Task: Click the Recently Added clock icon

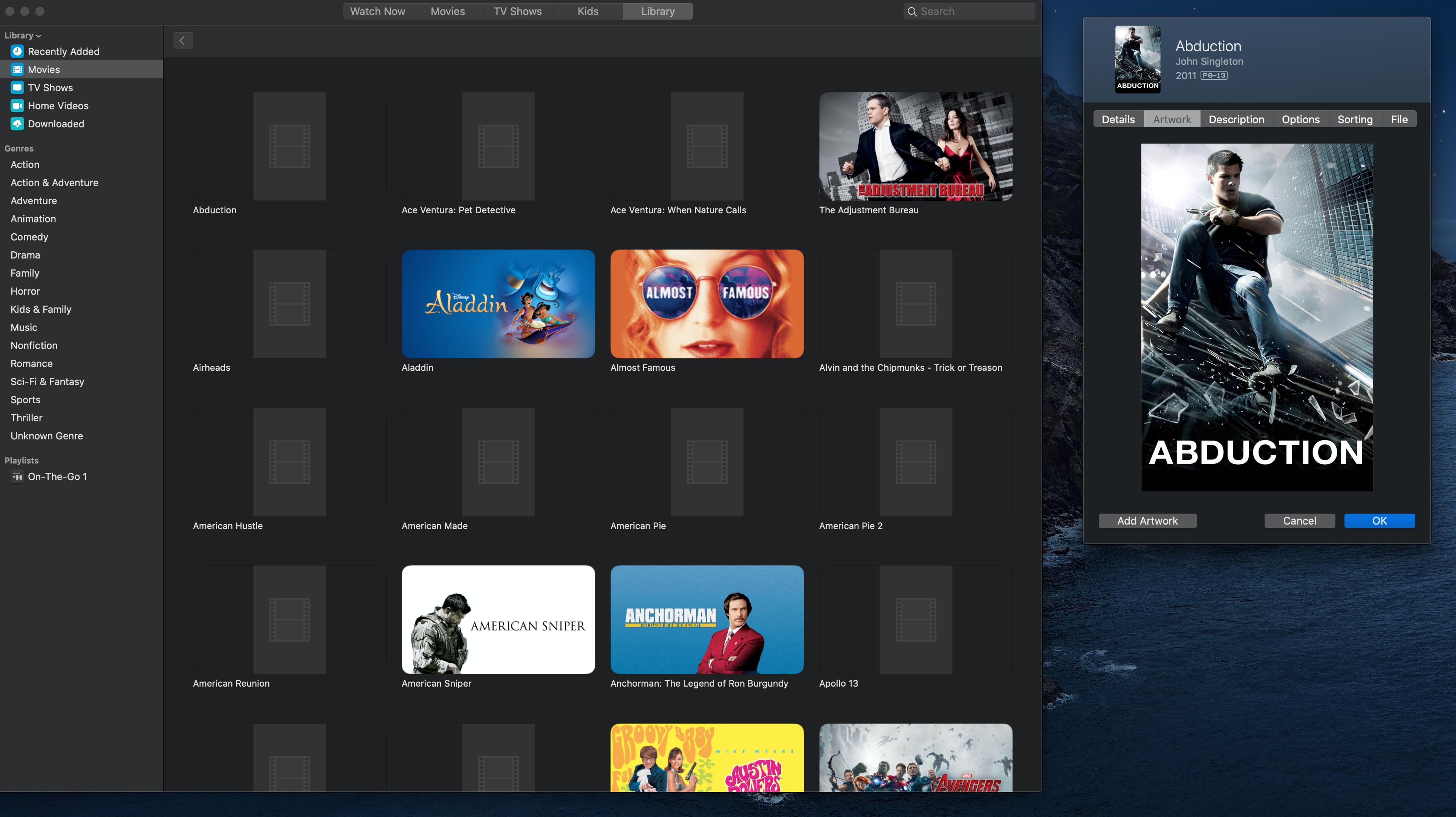Action: [x=17, y=52]
